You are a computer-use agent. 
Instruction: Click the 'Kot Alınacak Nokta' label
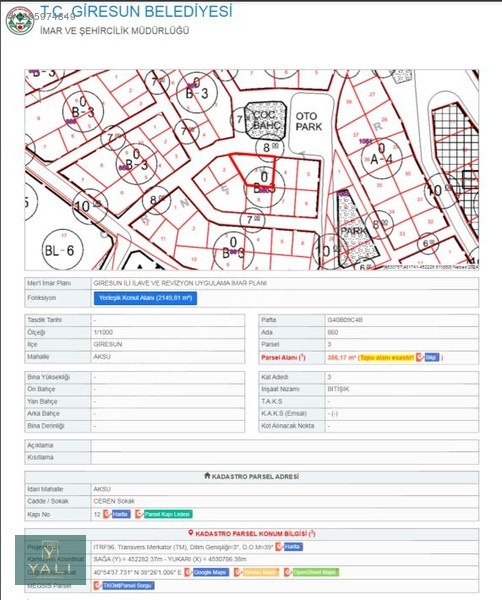[x=288, y=426]
